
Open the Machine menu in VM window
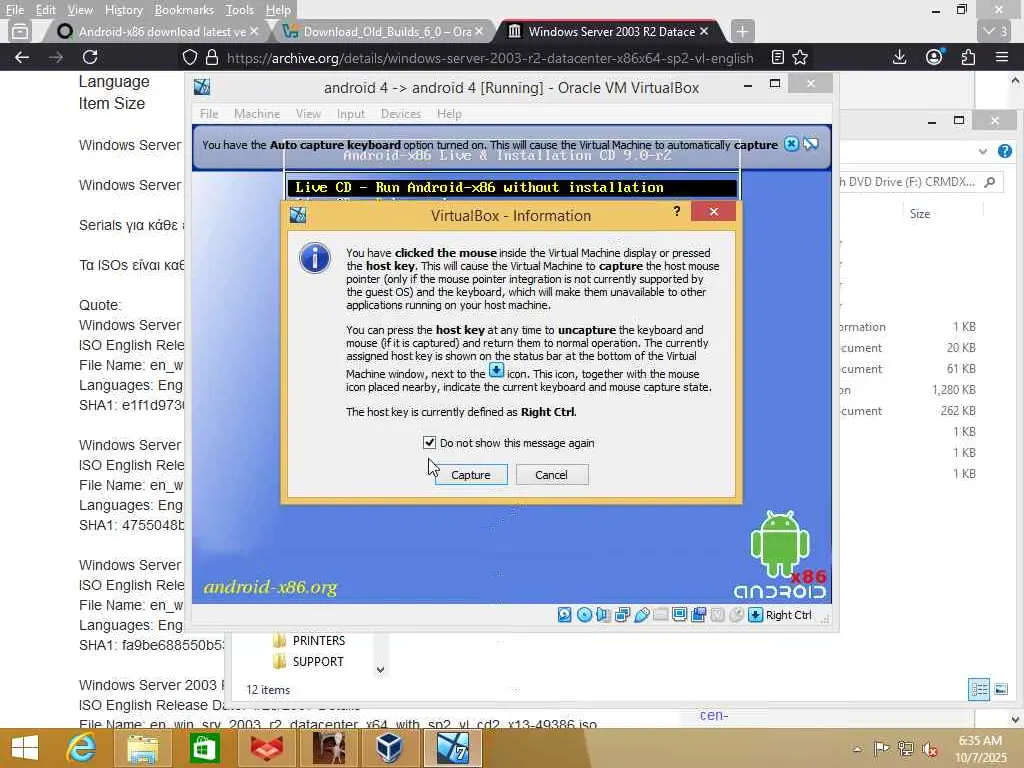point(257,114)
